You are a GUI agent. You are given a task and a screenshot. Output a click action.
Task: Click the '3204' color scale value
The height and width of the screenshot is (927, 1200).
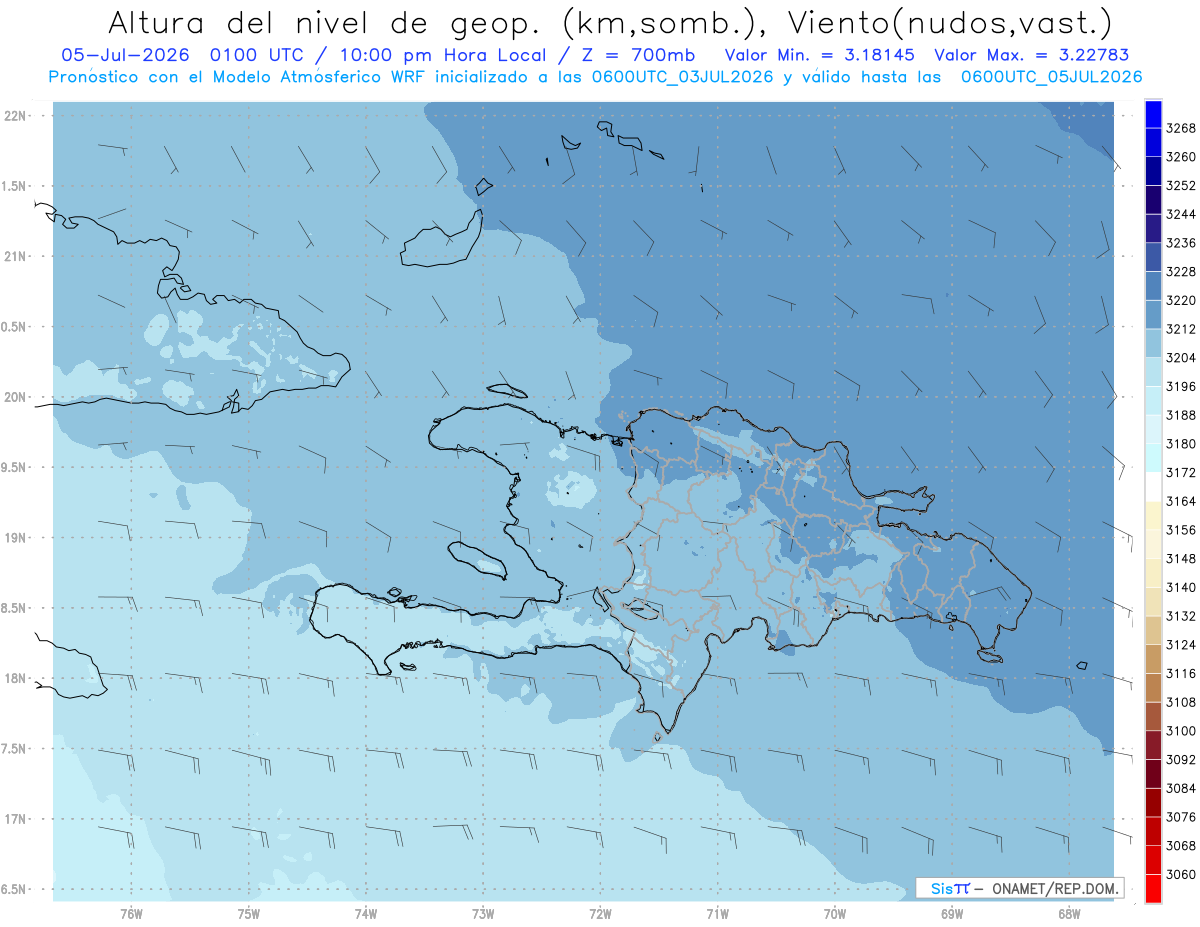coord(1181,358)
